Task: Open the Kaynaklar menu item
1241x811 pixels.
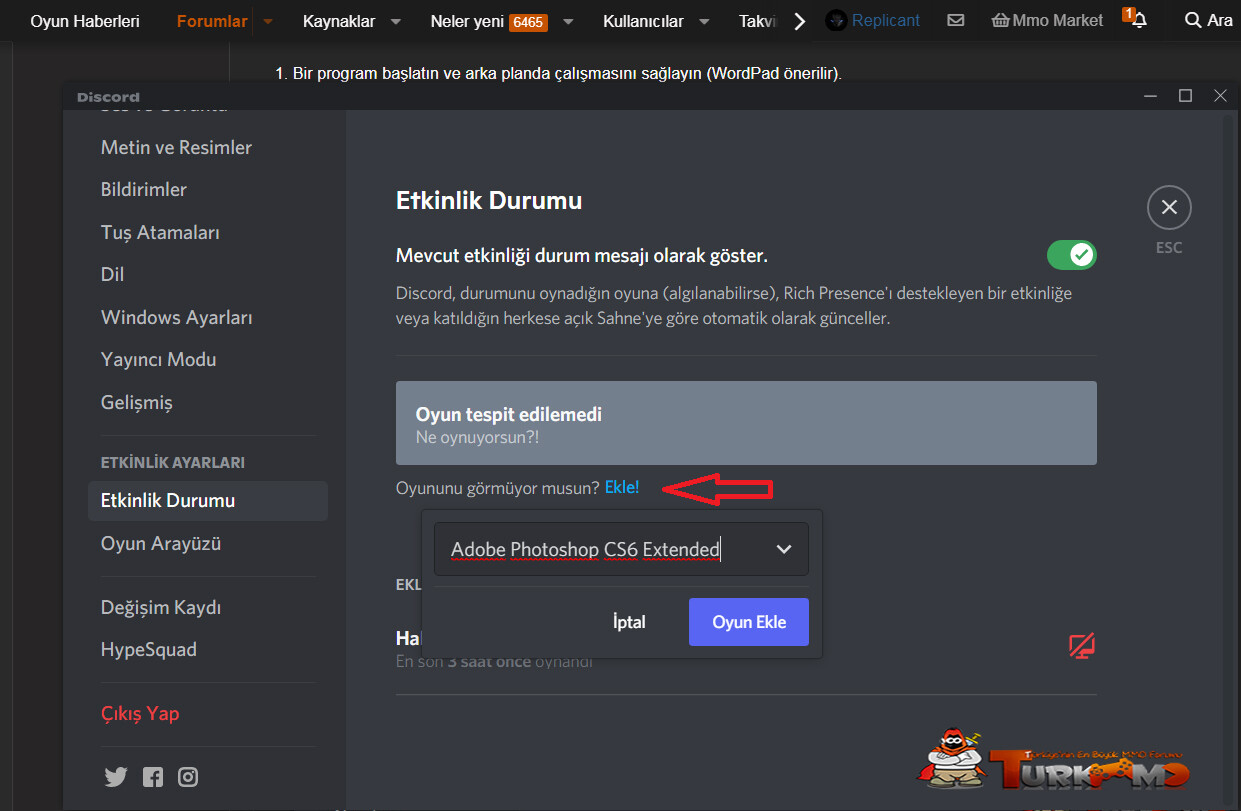Action: click(339, 21)
